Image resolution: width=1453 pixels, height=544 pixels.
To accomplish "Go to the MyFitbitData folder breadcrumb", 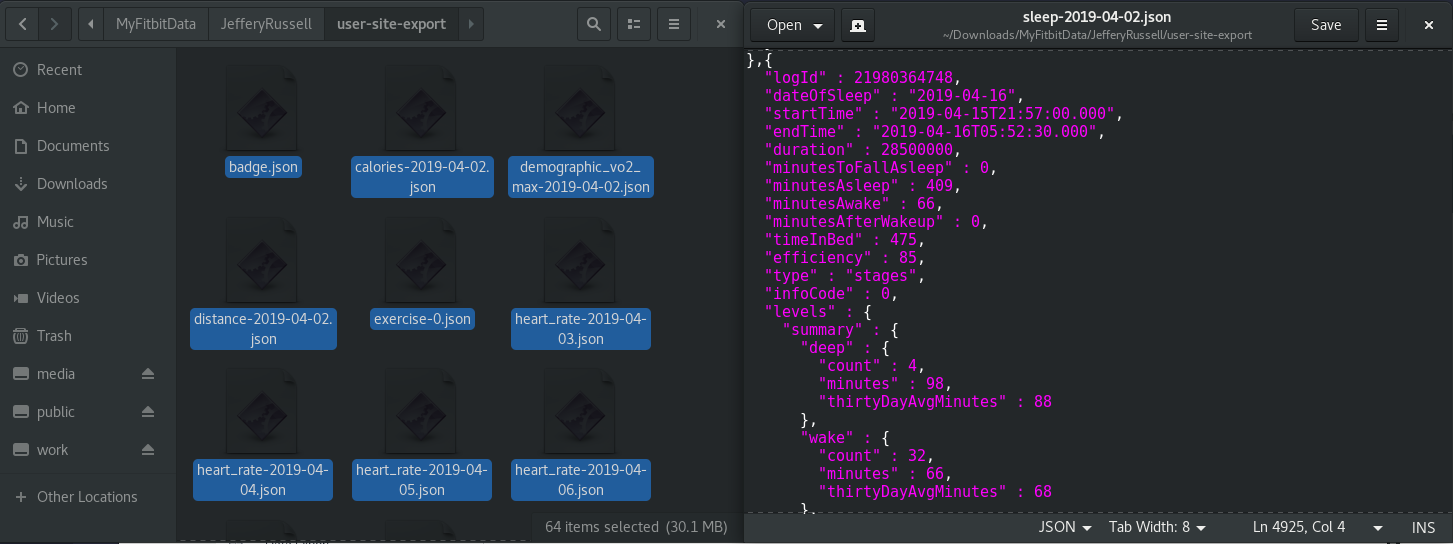I will (x=156, y=24).
